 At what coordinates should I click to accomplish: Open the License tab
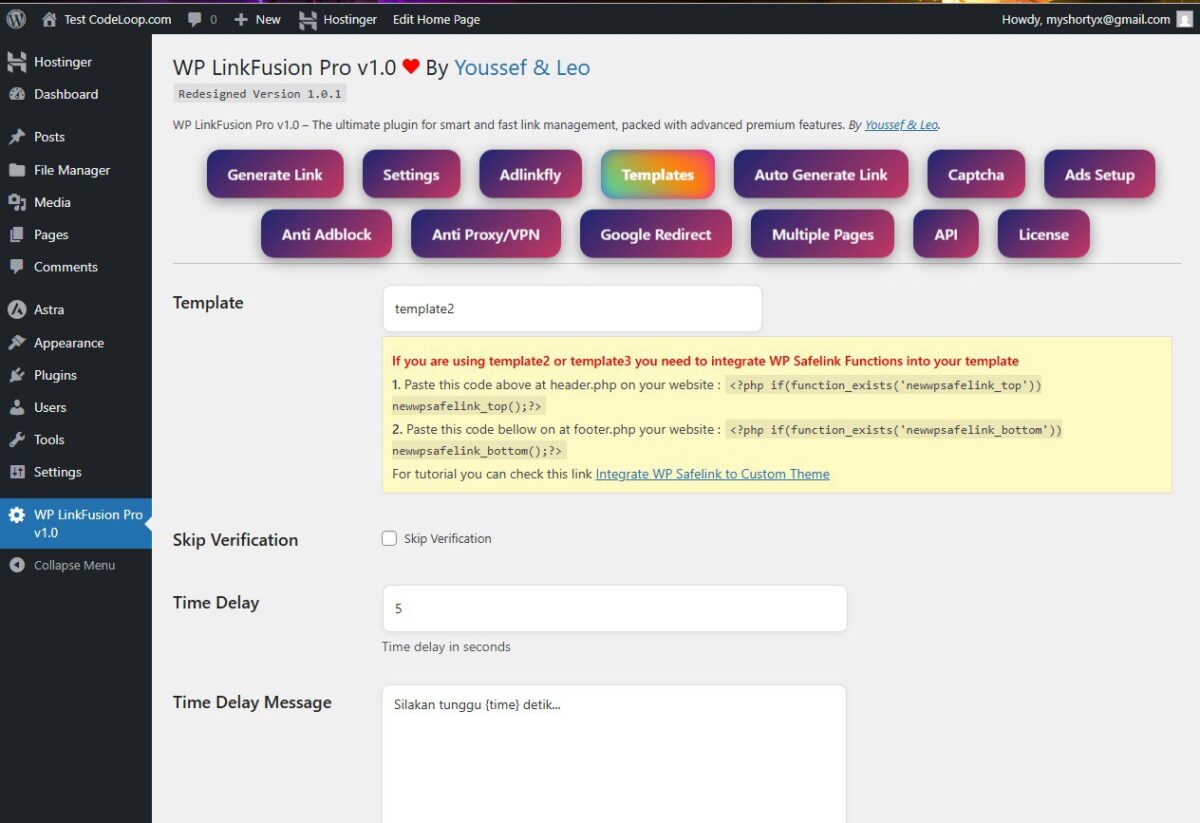click(x=1044, y=234)
